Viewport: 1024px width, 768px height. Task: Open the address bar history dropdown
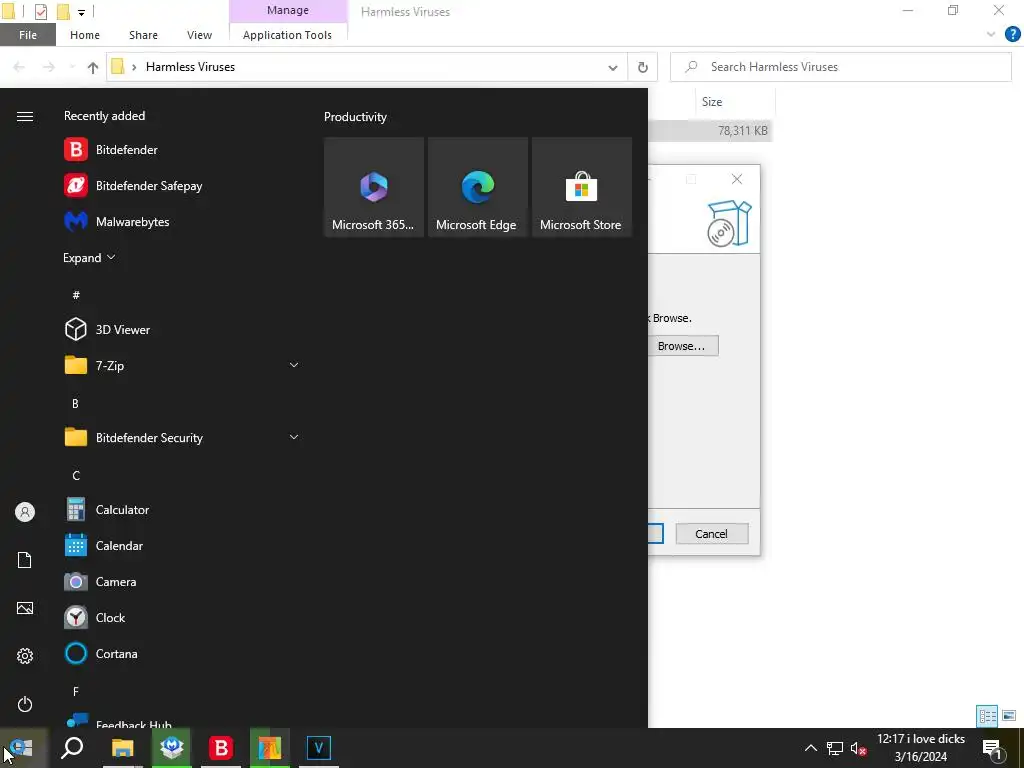pos(613,67)
